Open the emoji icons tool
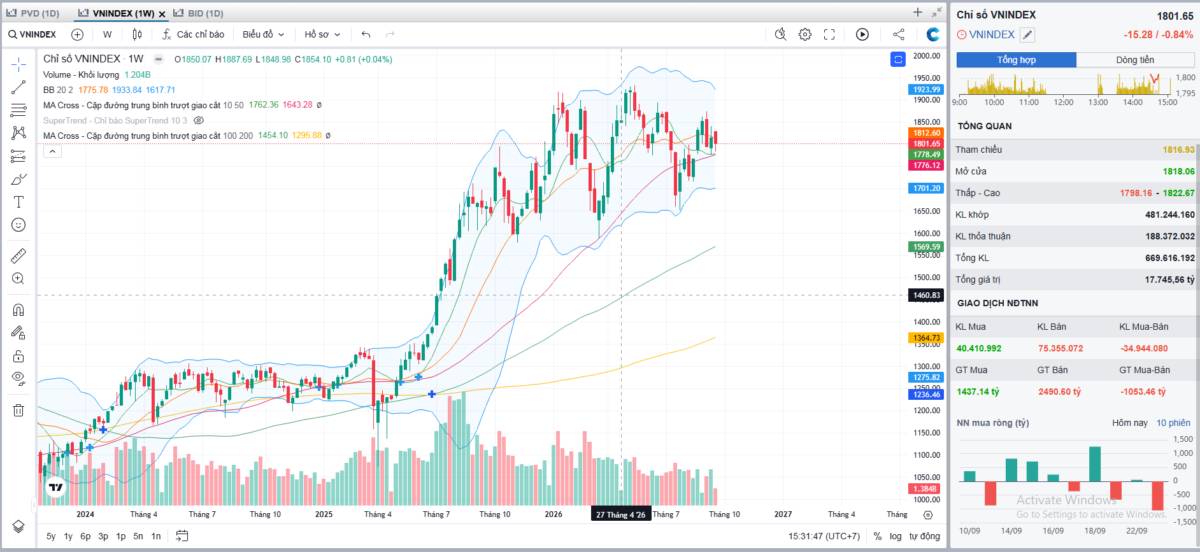 pyautogui.click(x=18, y=225)
